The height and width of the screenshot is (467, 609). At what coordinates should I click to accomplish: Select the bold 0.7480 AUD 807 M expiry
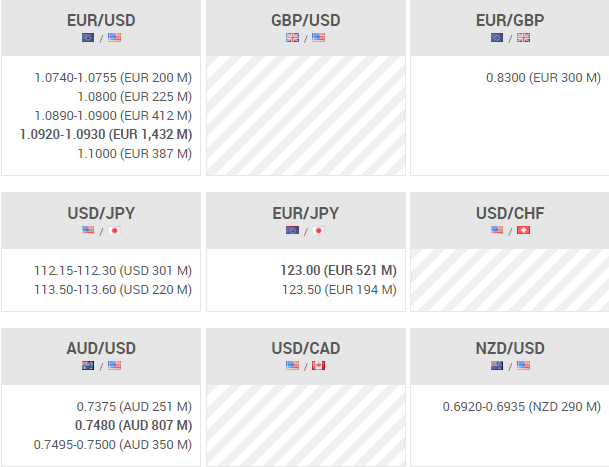(134, 425)
